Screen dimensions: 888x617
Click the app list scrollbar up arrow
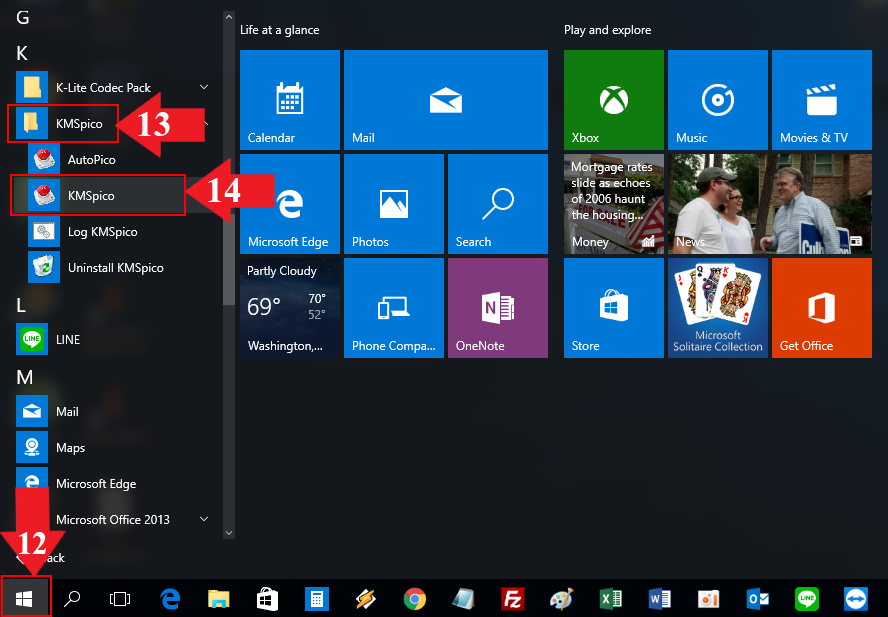tap(229, 17)
